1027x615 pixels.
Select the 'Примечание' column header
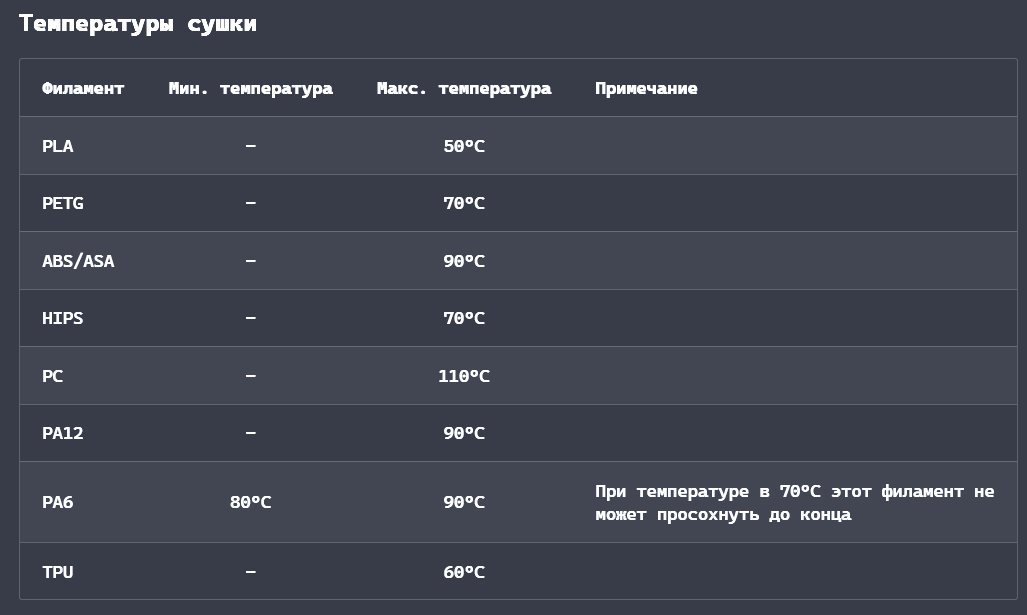[646, 88]
